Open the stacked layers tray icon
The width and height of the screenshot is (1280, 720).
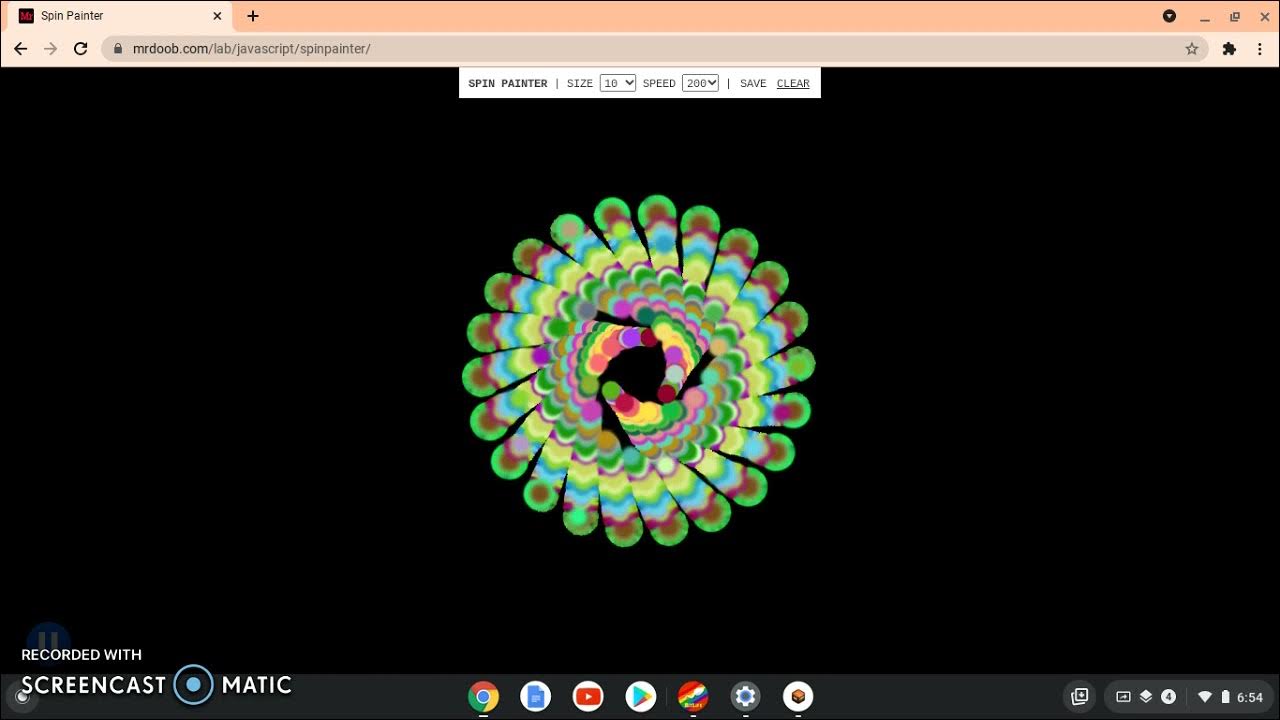tap(1146, 697)
